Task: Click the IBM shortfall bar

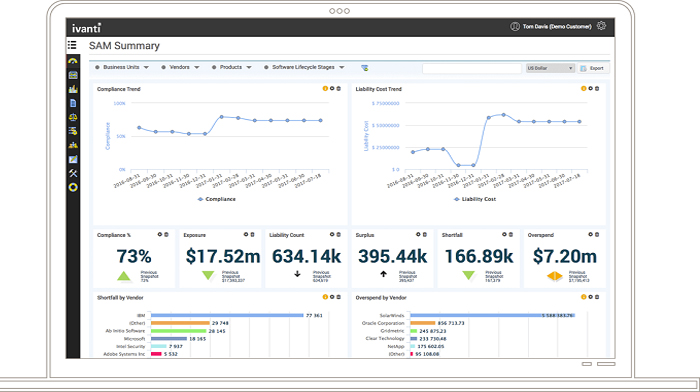Action: [x=227, y=315]
